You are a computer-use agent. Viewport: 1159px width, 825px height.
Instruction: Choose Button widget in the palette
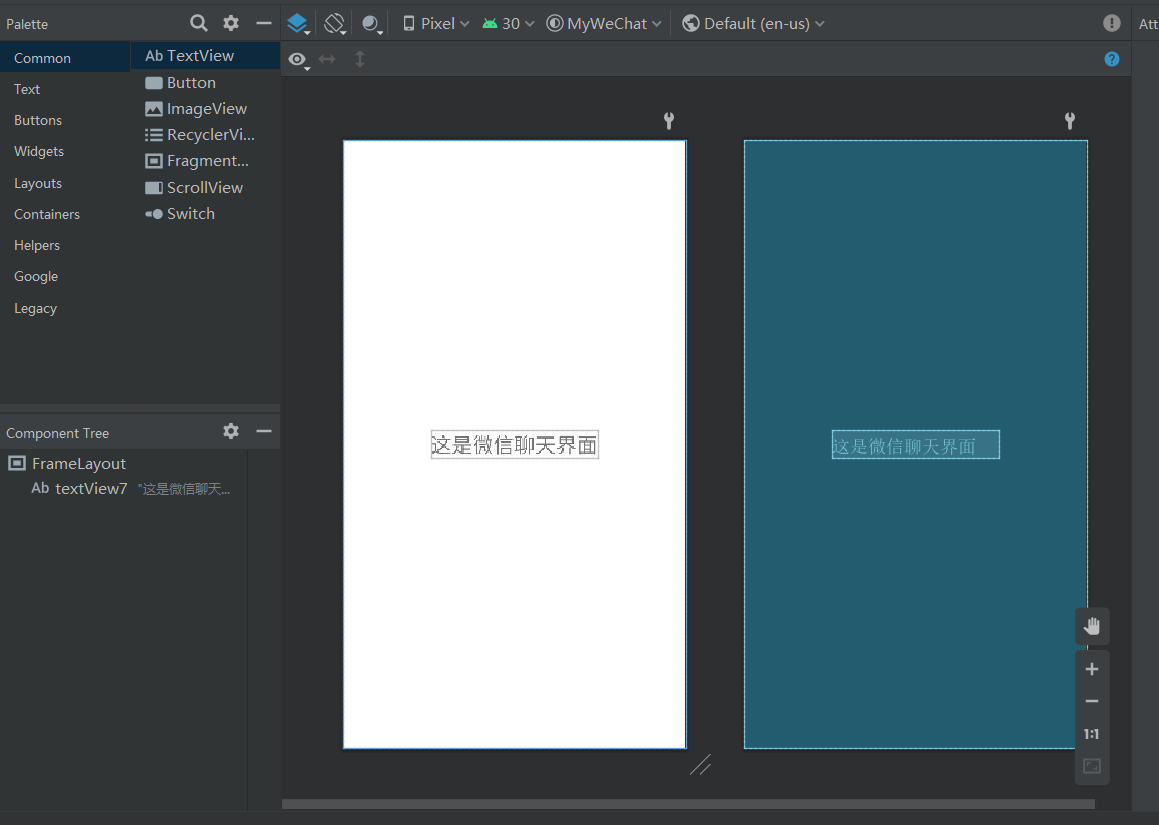coord(205,82)
